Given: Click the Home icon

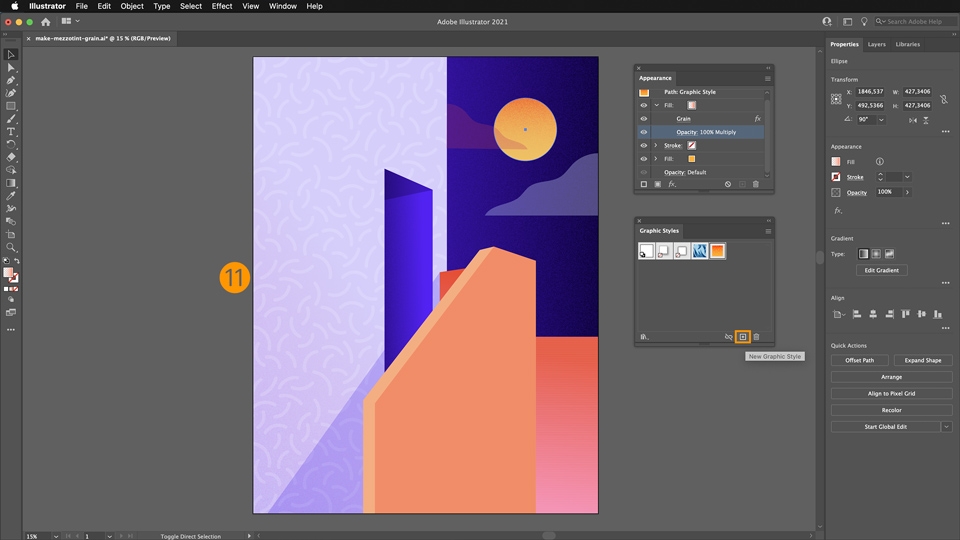Looking at the screenshot, I should tap(45, 21).
